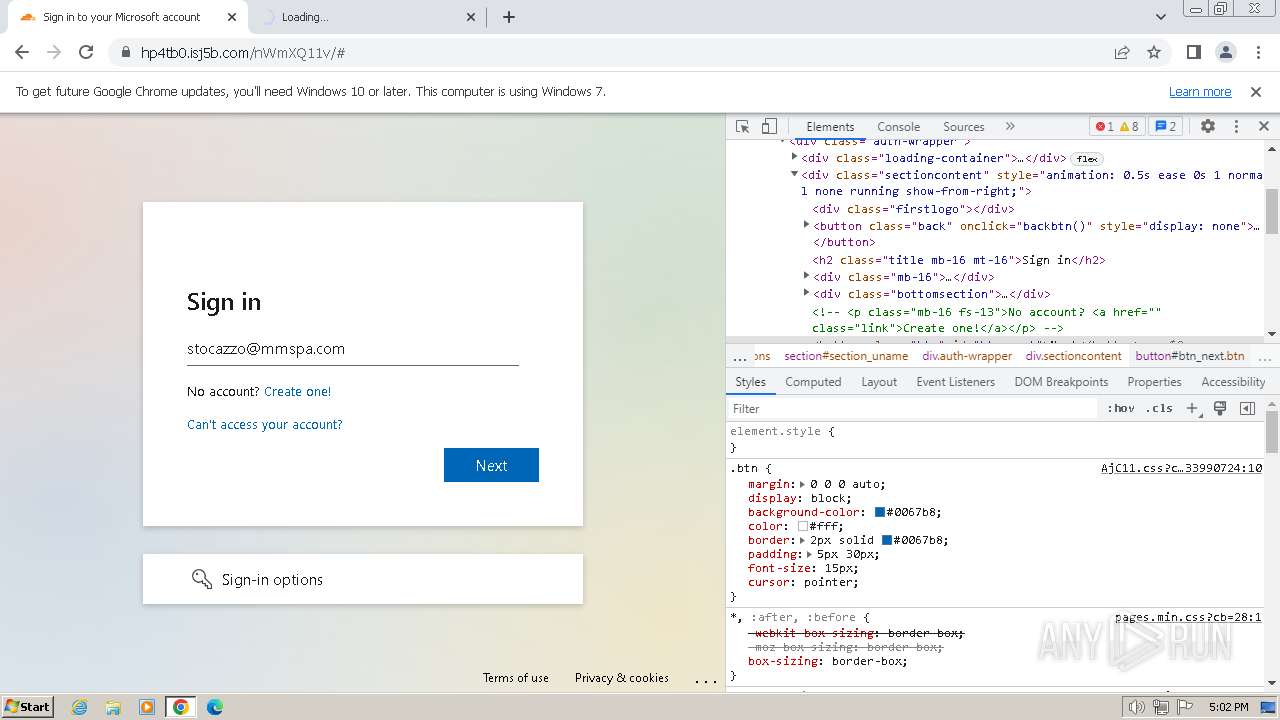Click the browser Forward arrow
The height and width of the screenshot is (720, 1280).
click(x=54, y=53)
